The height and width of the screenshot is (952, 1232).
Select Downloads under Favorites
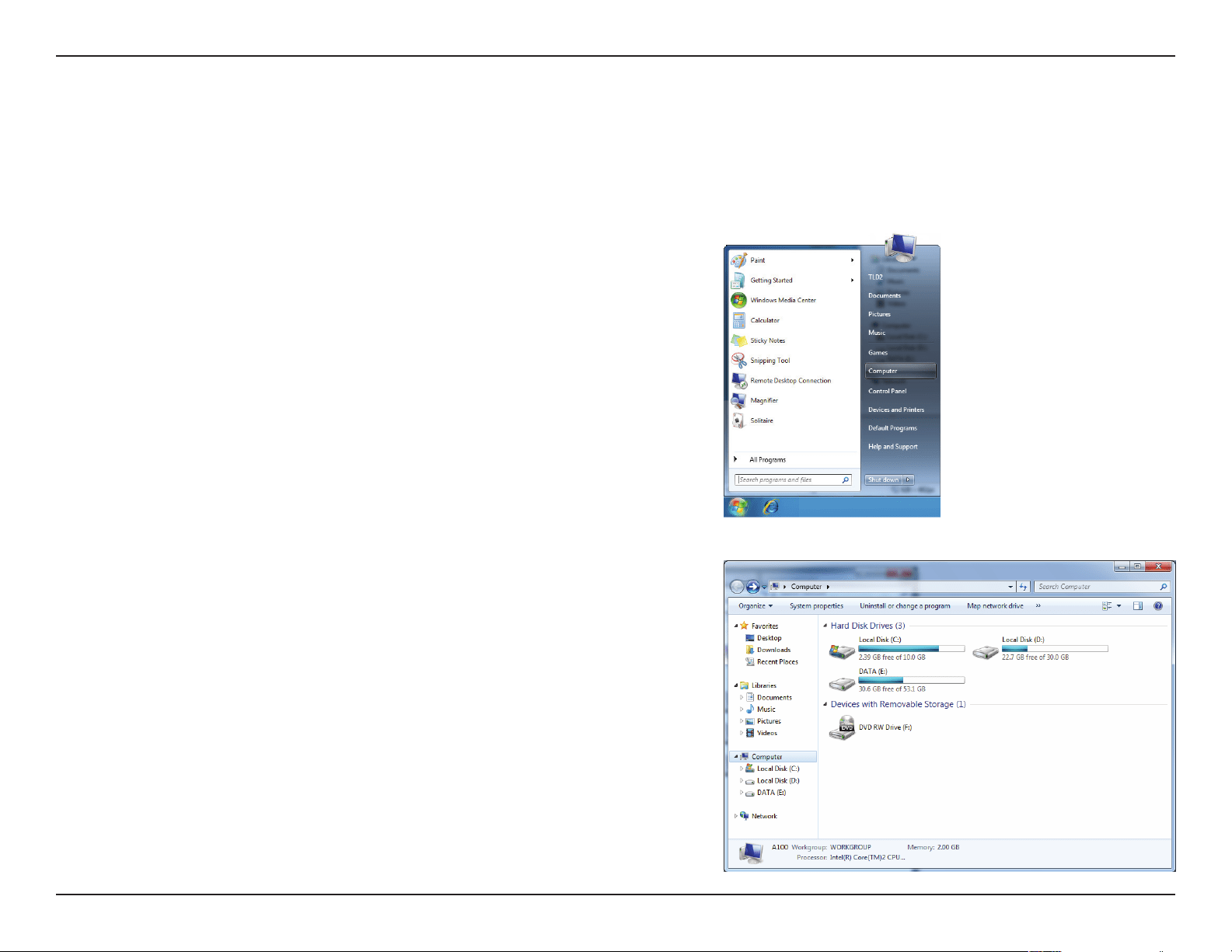pyautogui.click(x=773, y=650)
